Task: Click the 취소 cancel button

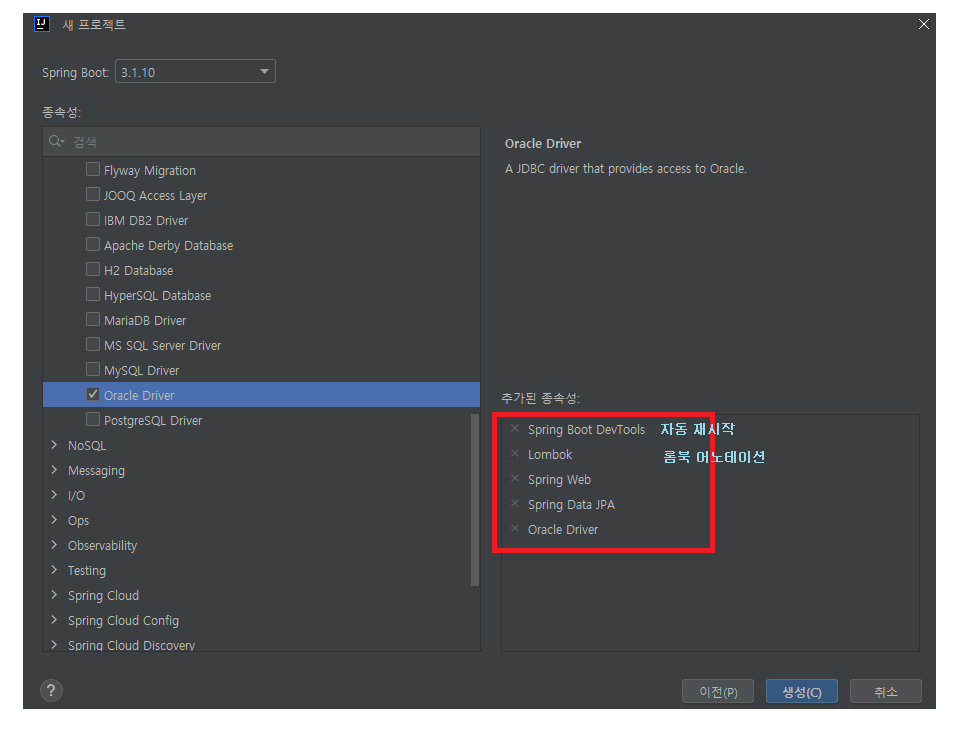Action: coord(886,691)
